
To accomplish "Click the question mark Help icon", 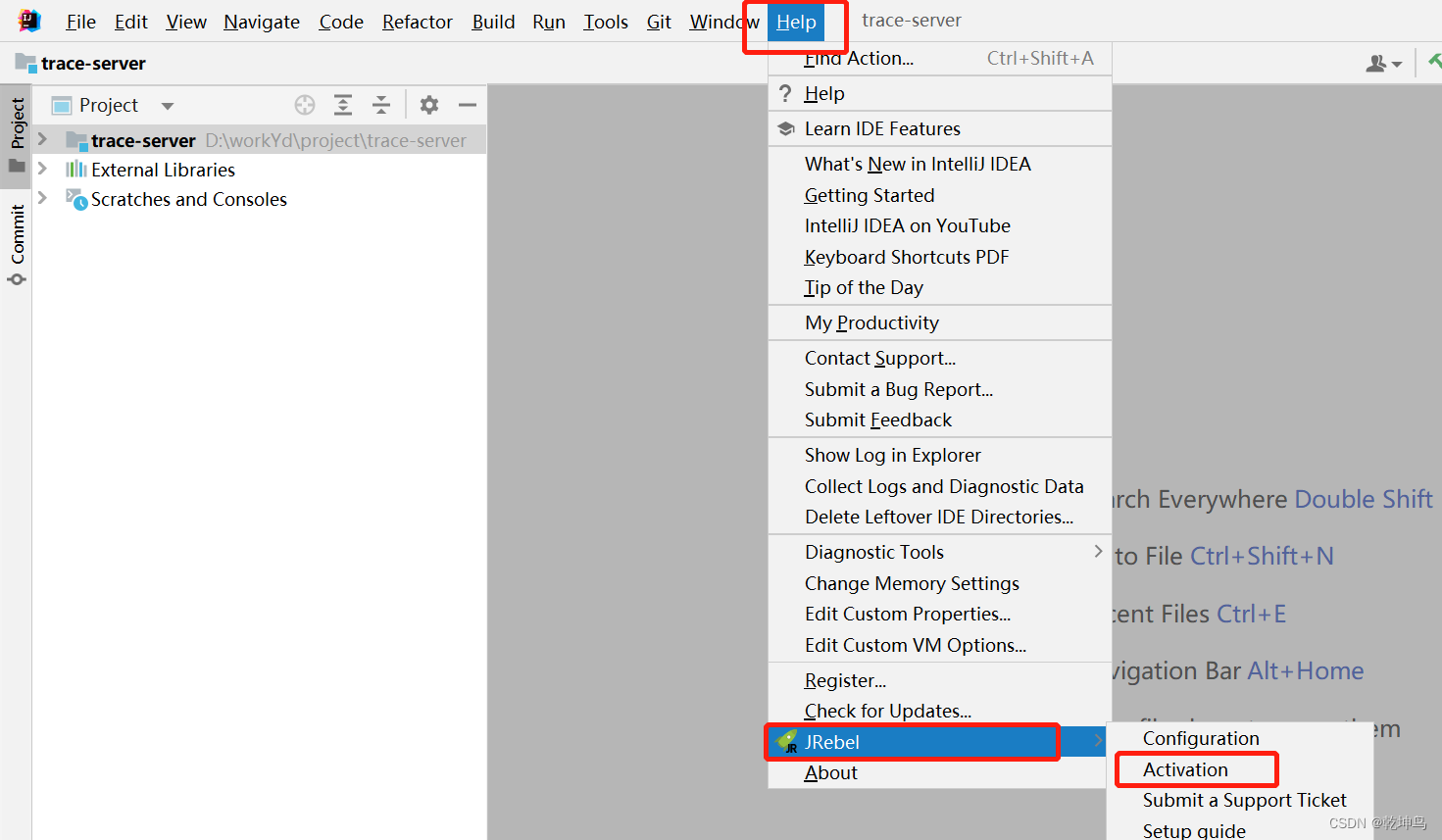I will (785, 93).
